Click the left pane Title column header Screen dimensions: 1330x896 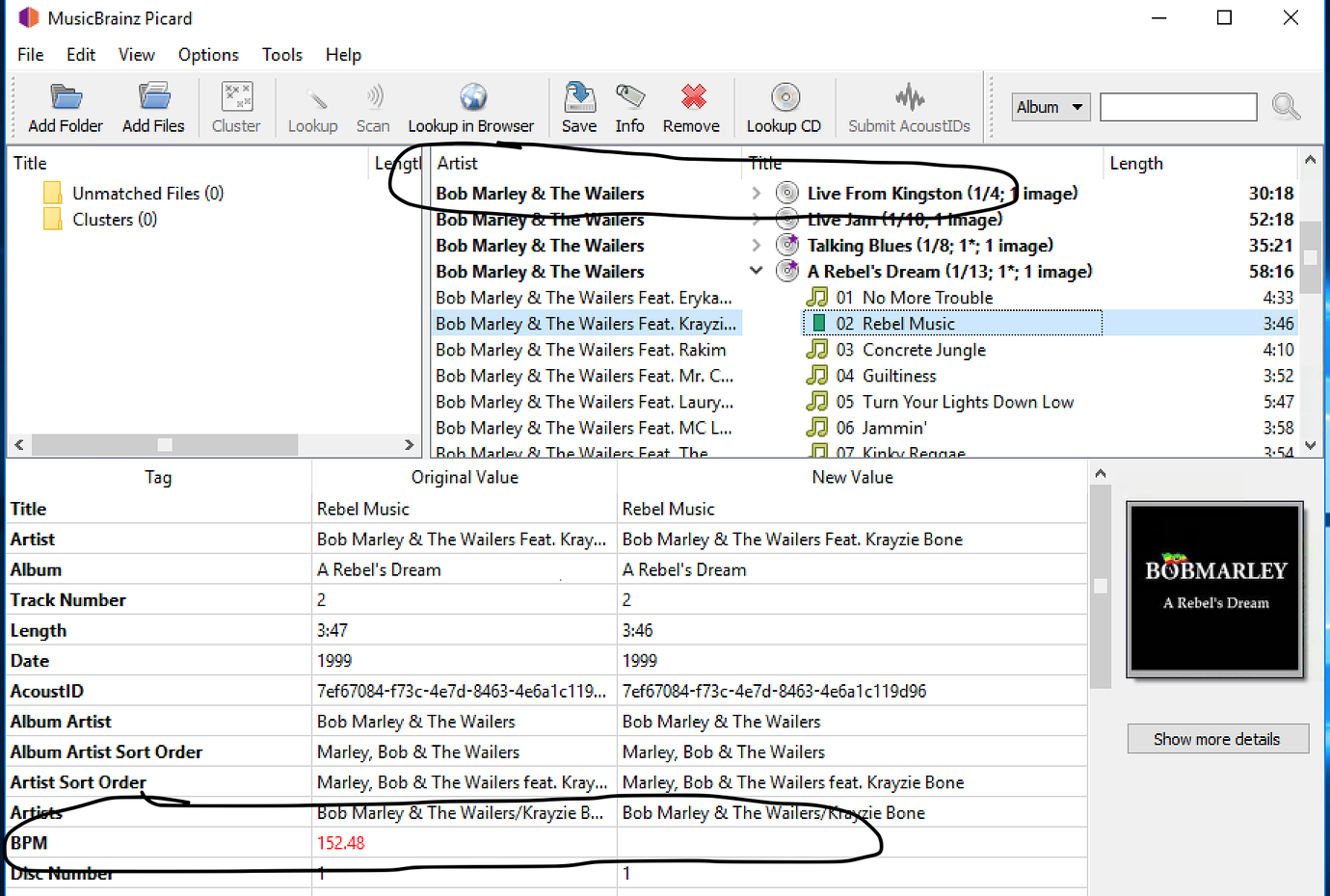(x=188, y=163)
